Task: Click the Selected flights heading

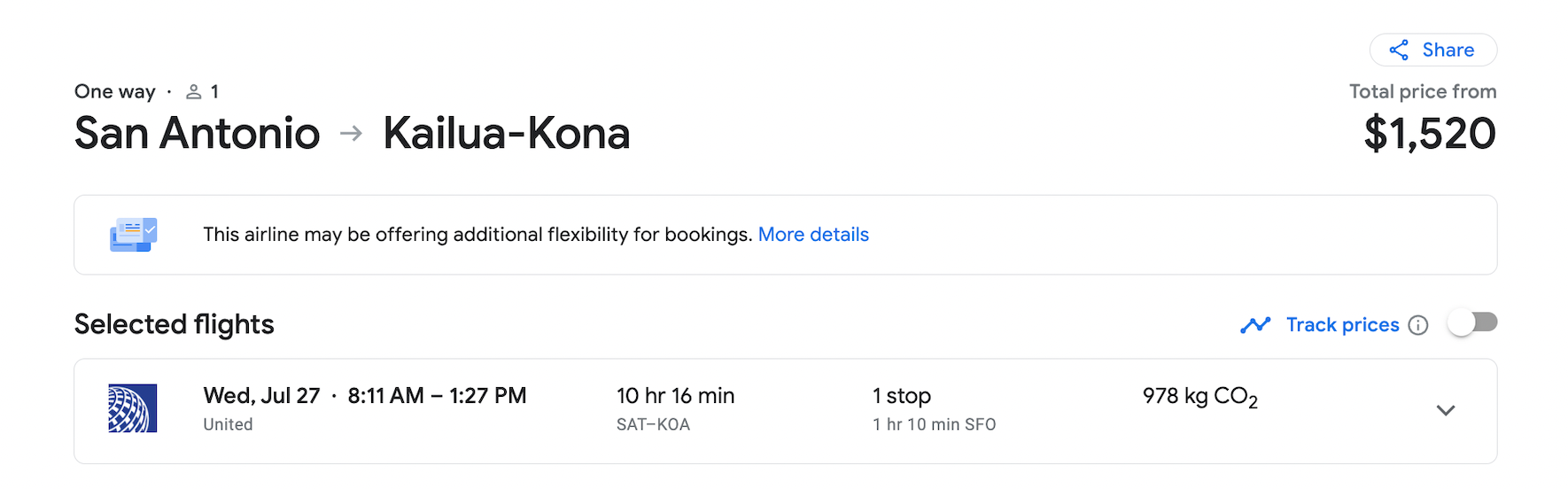Action: click(175, 324)
